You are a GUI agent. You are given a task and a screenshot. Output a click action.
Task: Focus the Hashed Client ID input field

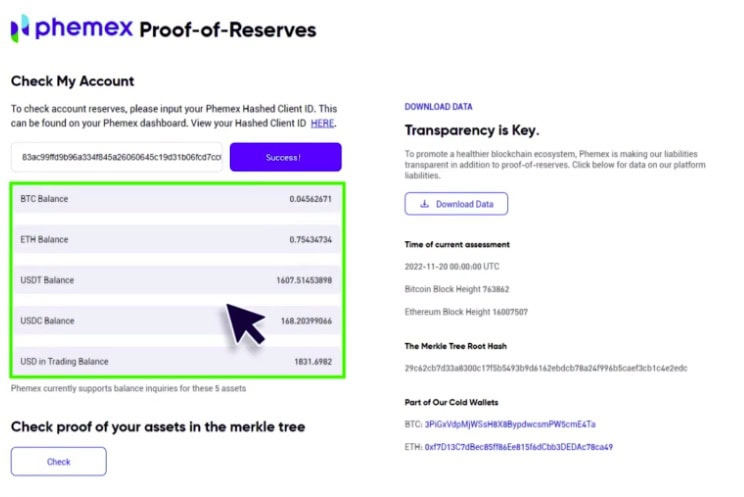point(117,157)
